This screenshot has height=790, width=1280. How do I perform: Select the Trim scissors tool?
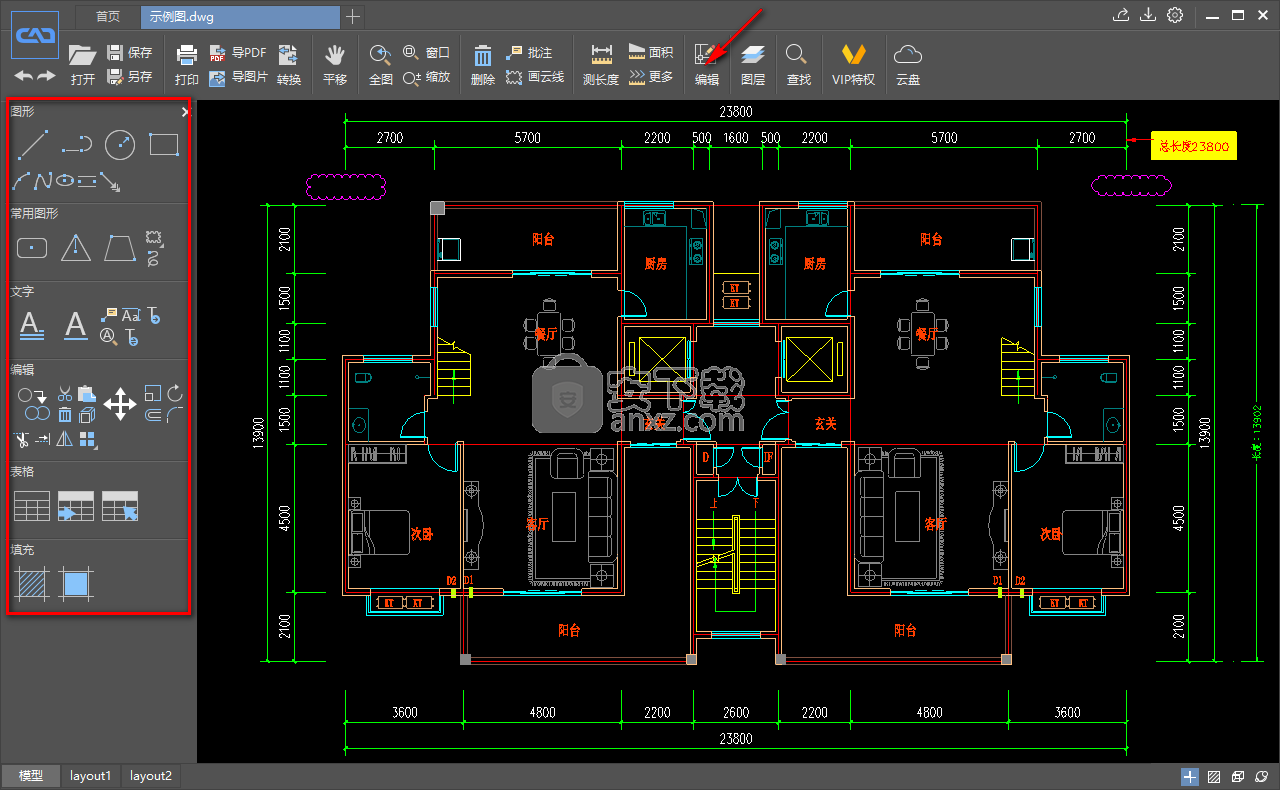click(x=21, y=439)
